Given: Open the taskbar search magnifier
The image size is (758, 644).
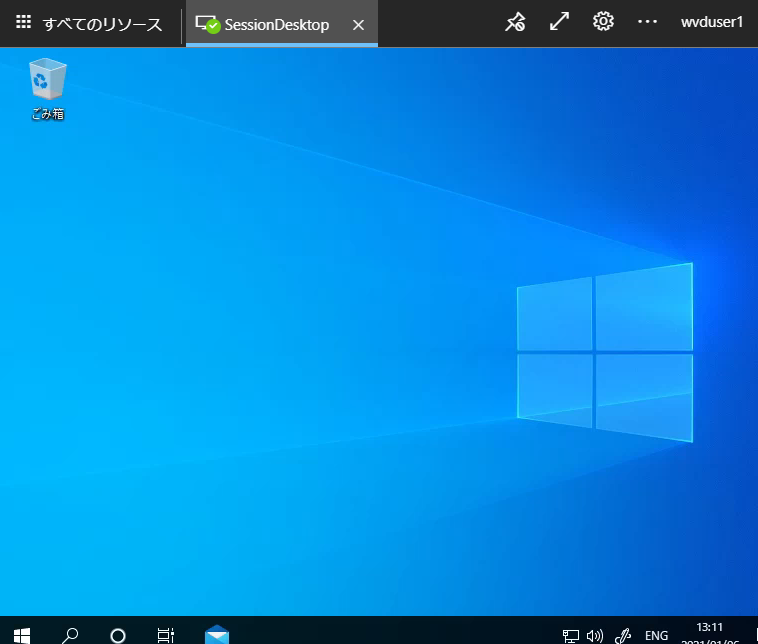Looking at the screenshot, I should point(70,635).
